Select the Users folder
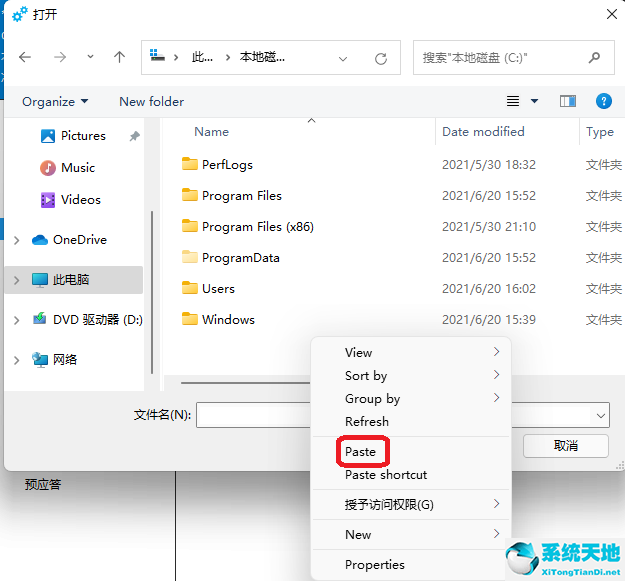 218,289
